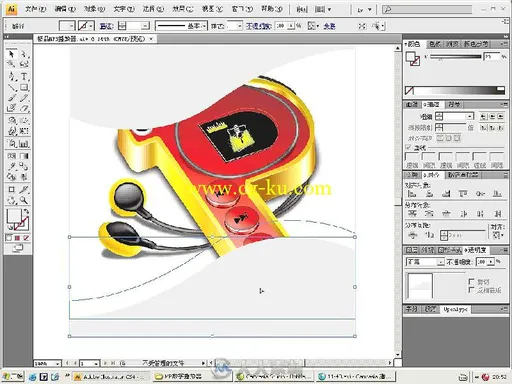Open stroke weight dropdown in Stroke panel
The height and width of the screenshot is (384, 512).
coord(470,116)
